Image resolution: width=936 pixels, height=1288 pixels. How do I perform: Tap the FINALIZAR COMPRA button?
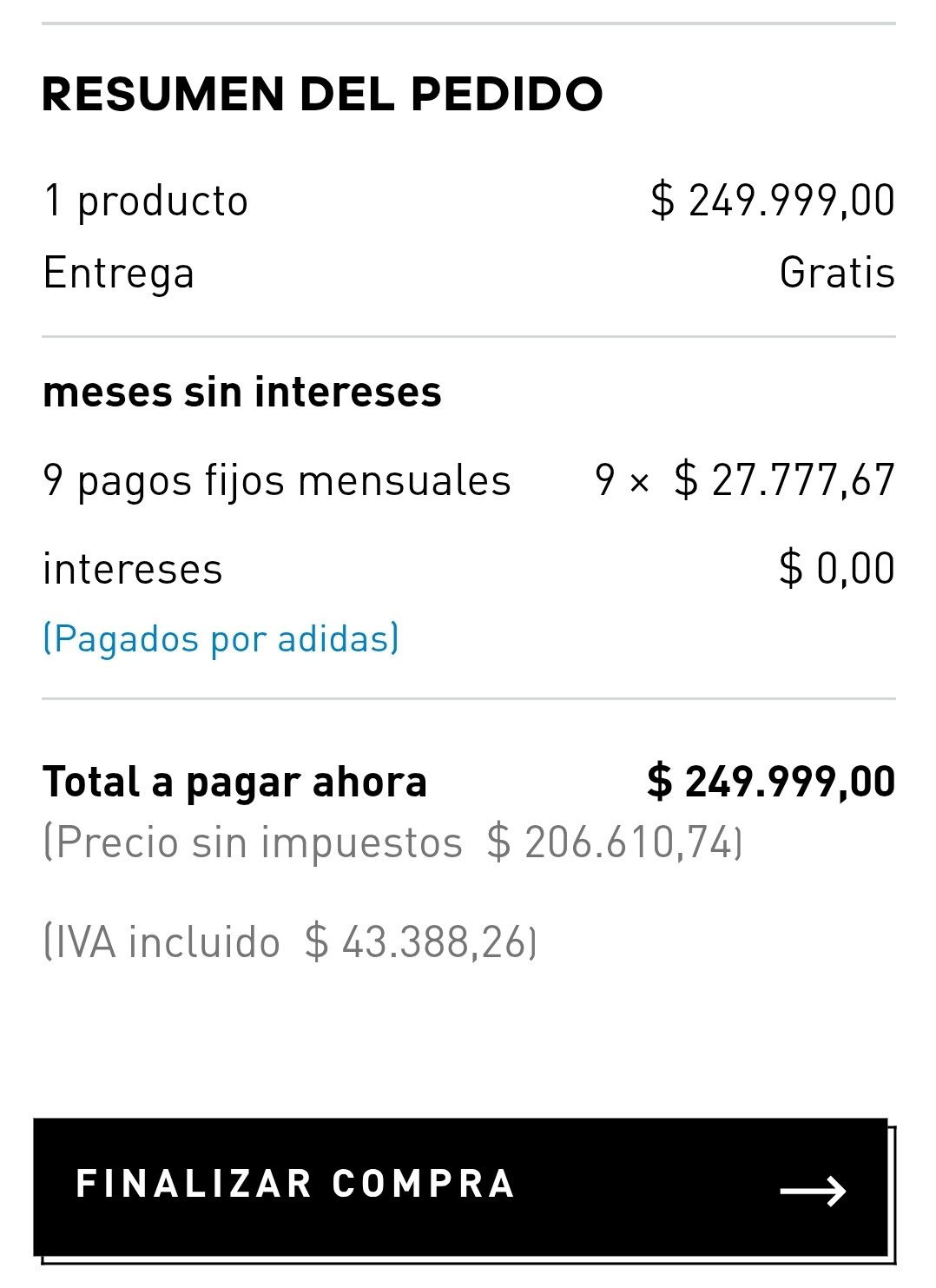point(461,1186)
